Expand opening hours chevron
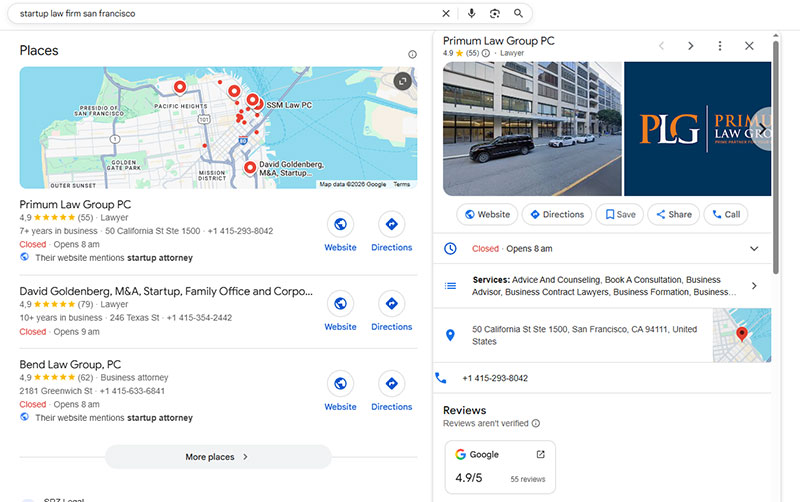 click(x=754, y=248)
